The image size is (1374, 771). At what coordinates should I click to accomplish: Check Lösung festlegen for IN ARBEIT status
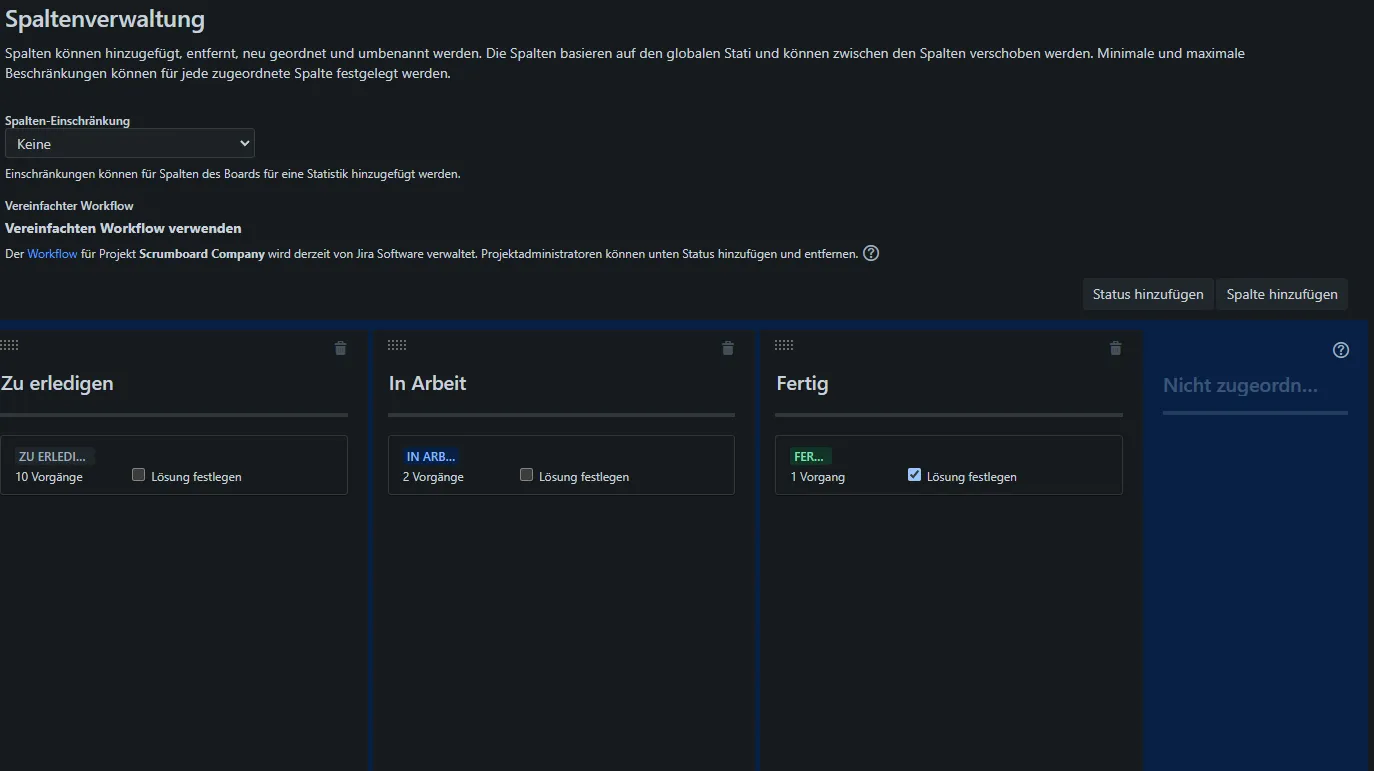(527, 475)
